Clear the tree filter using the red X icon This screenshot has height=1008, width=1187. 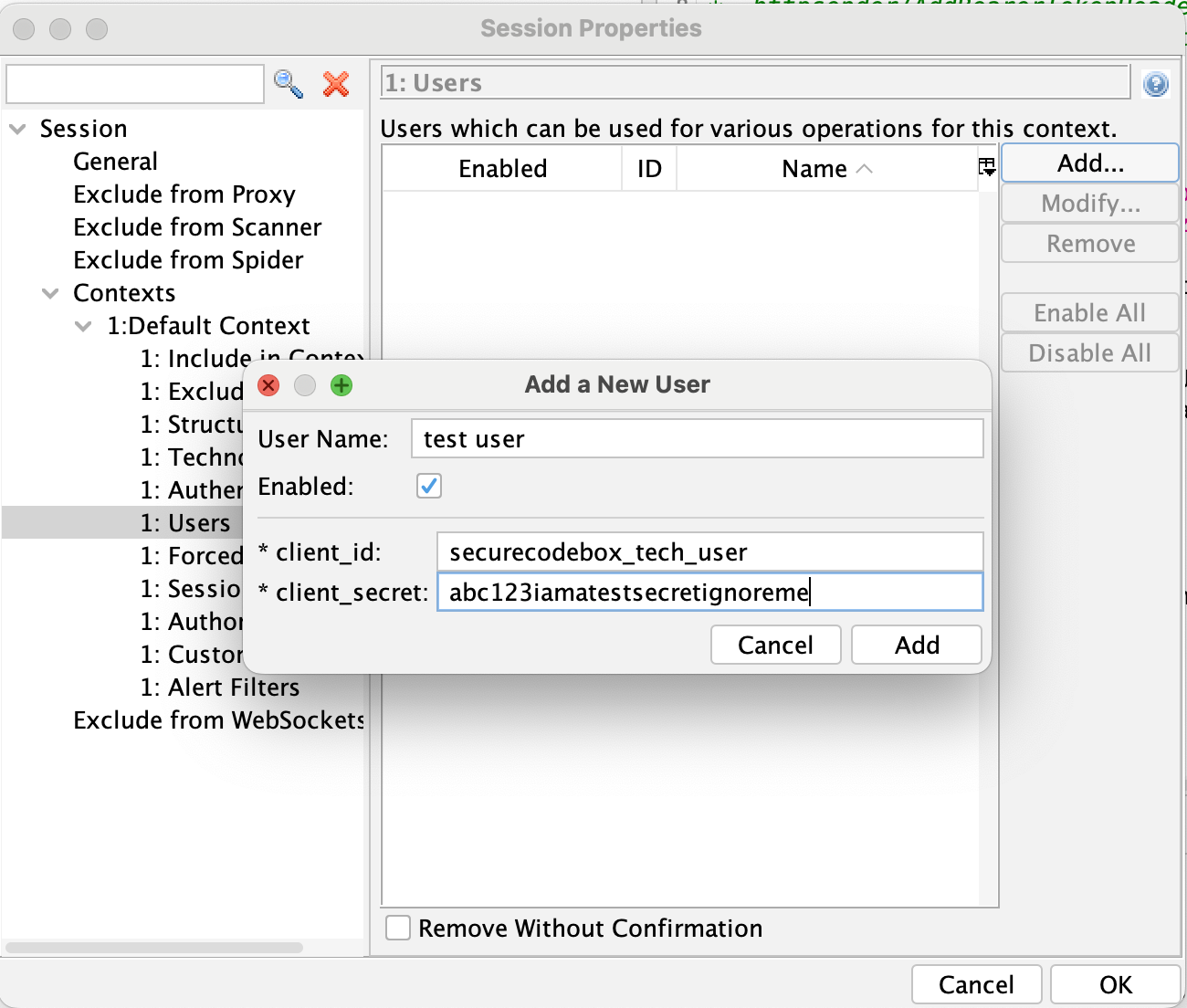pyautogui.click(x=336, y=84)
